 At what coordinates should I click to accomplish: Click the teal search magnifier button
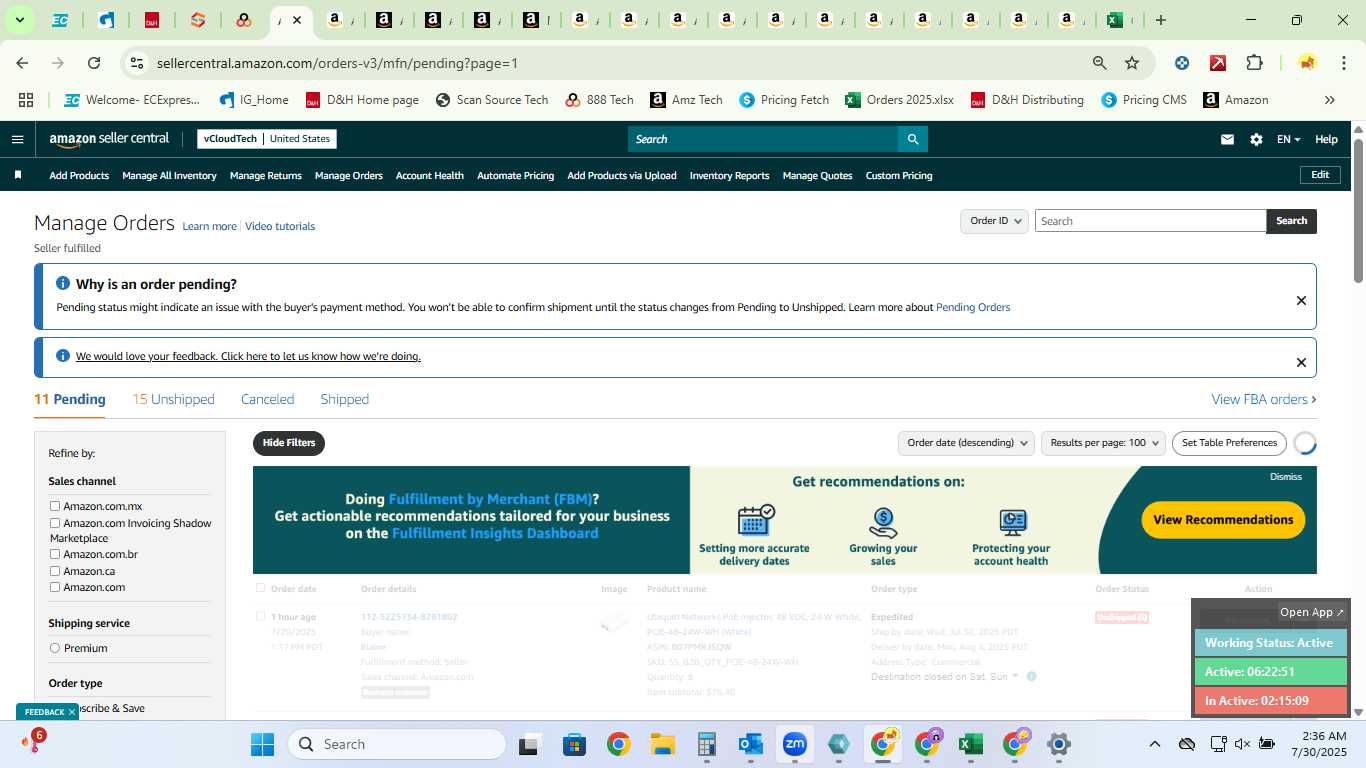point(912,139)
